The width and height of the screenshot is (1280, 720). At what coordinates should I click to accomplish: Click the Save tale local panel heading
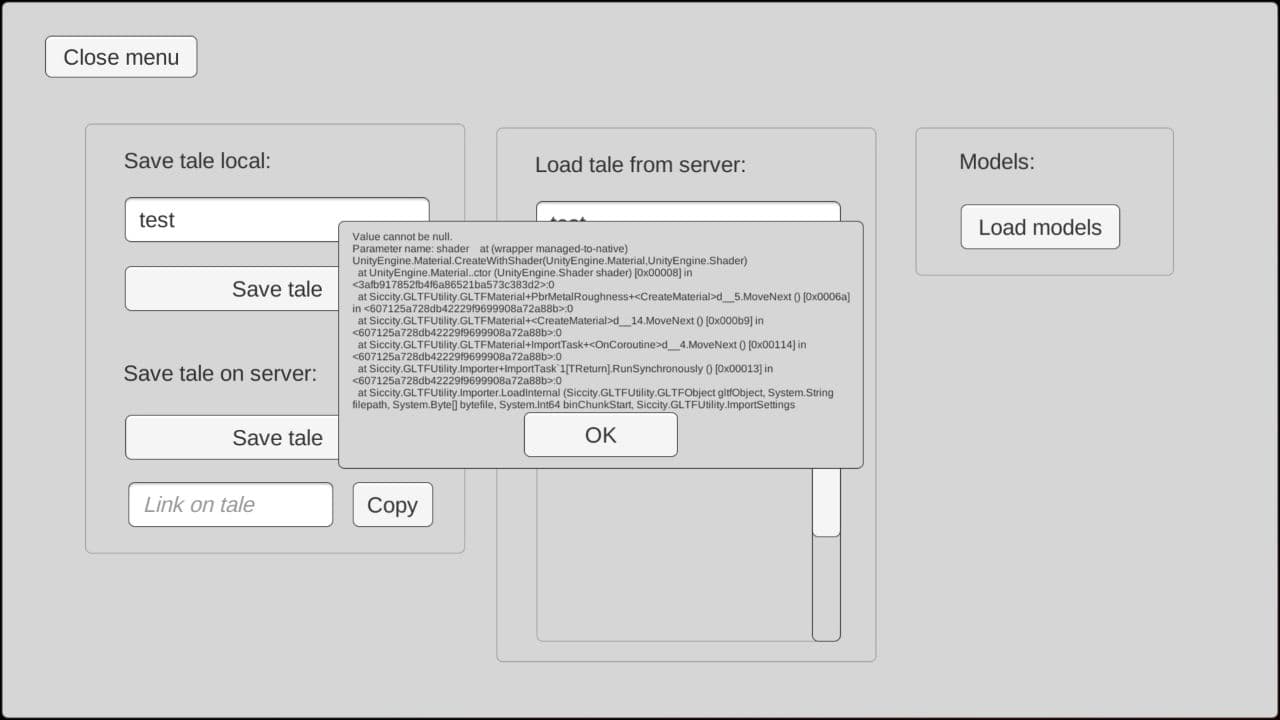pos(197,160)
